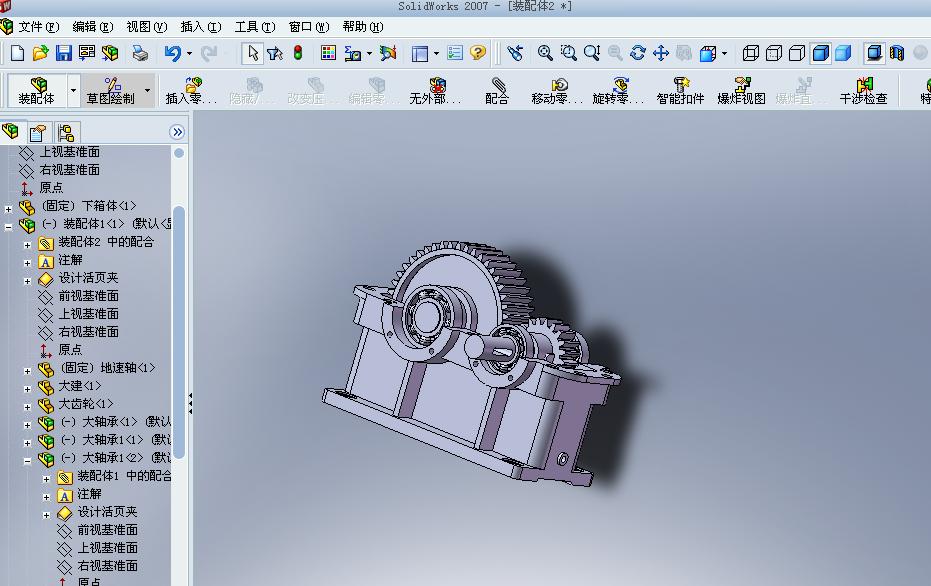931x586 pixels.
Task: Create a new document
Action: pyautogui.click(x=17, y=53)
